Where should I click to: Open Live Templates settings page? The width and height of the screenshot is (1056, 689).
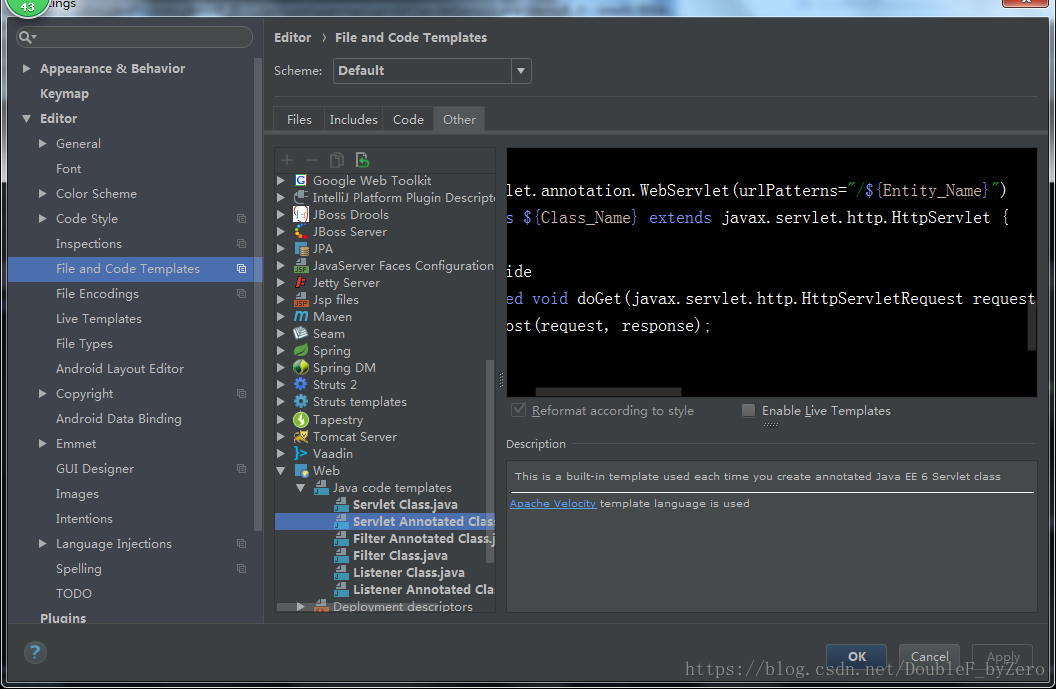[x=99, y=319]
